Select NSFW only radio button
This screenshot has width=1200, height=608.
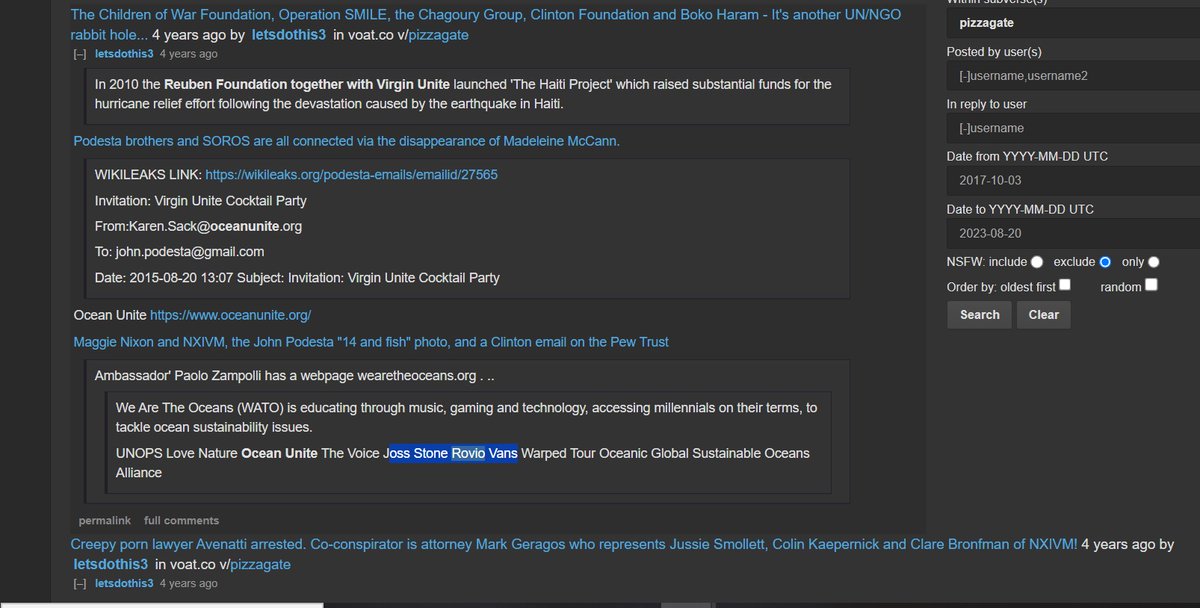pyautogui.click(x=1154, y=262)
